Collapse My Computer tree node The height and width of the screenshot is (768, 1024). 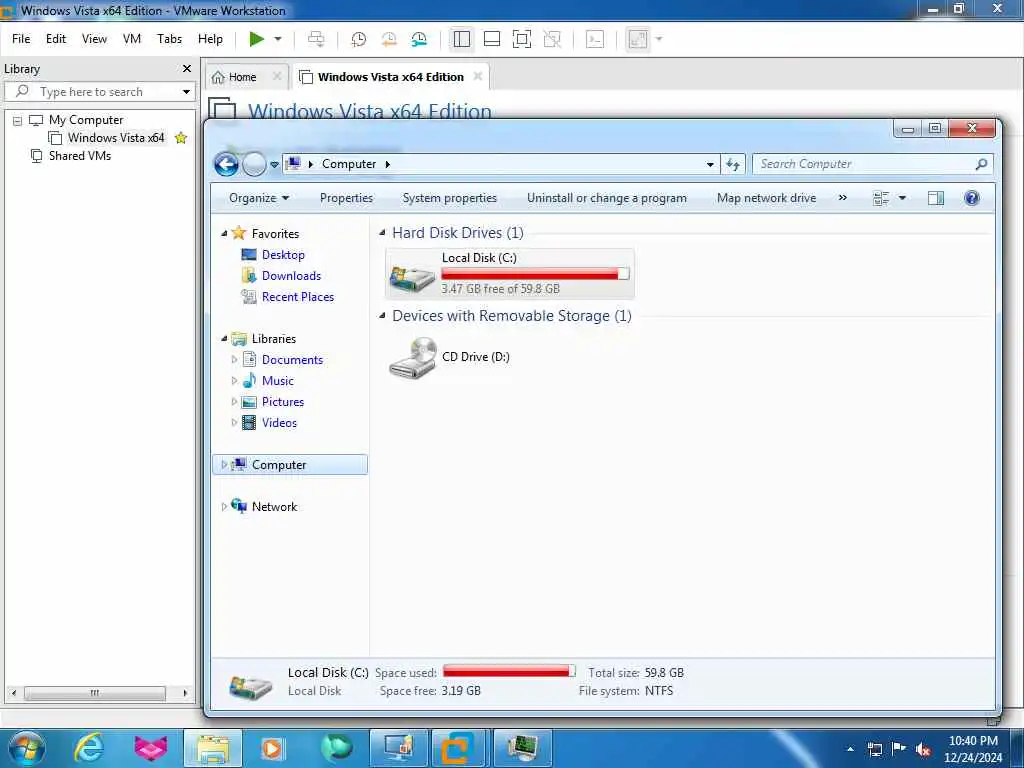point(18,121)
